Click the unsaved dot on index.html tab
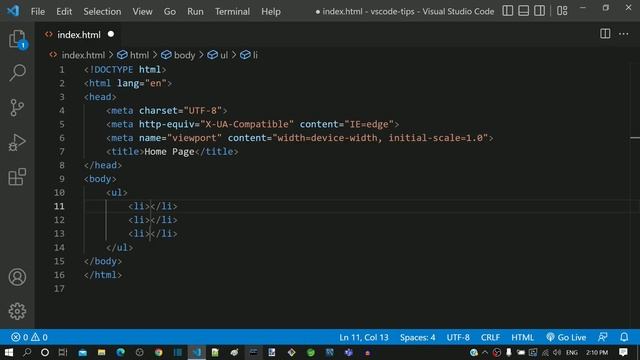 click(111, 34)
